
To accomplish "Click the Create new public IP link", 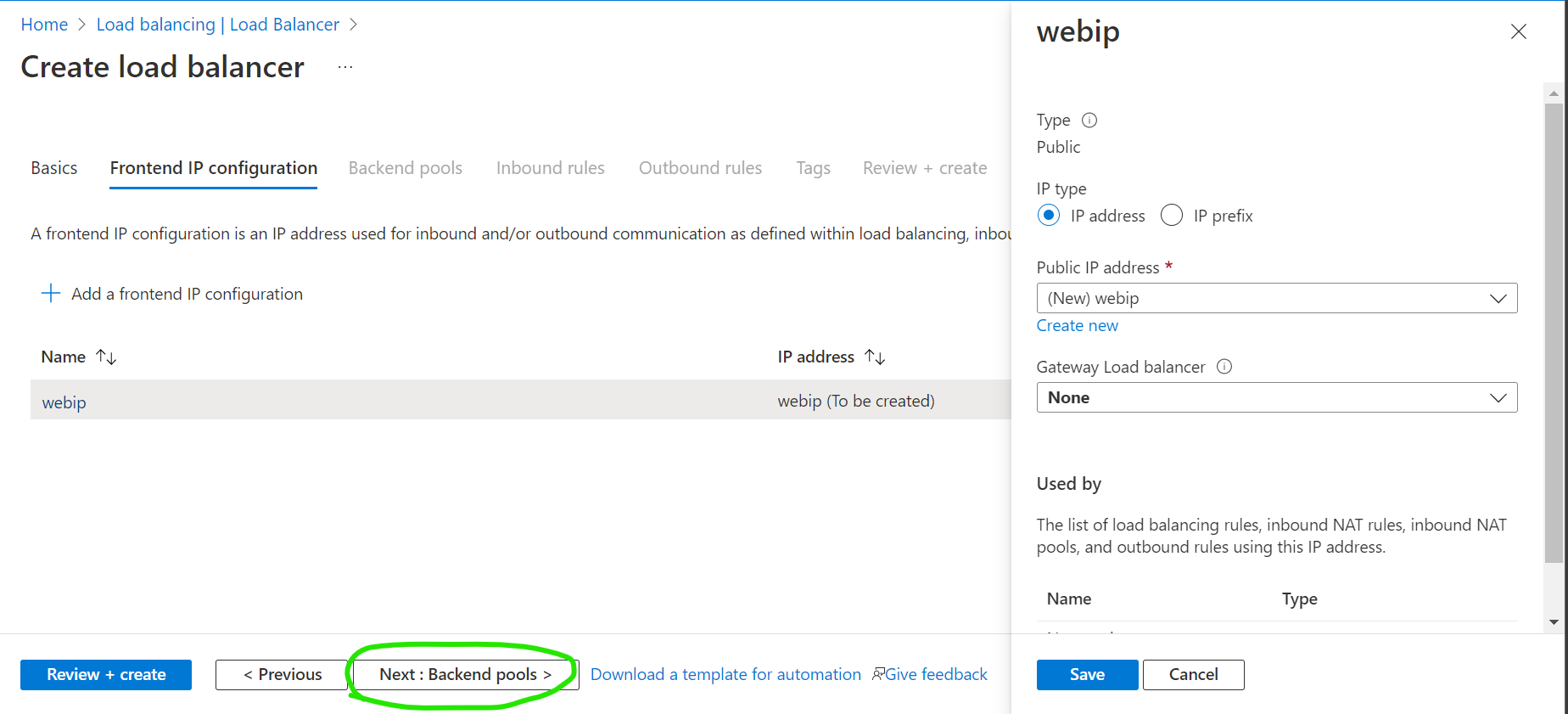I will [1078, 326].
